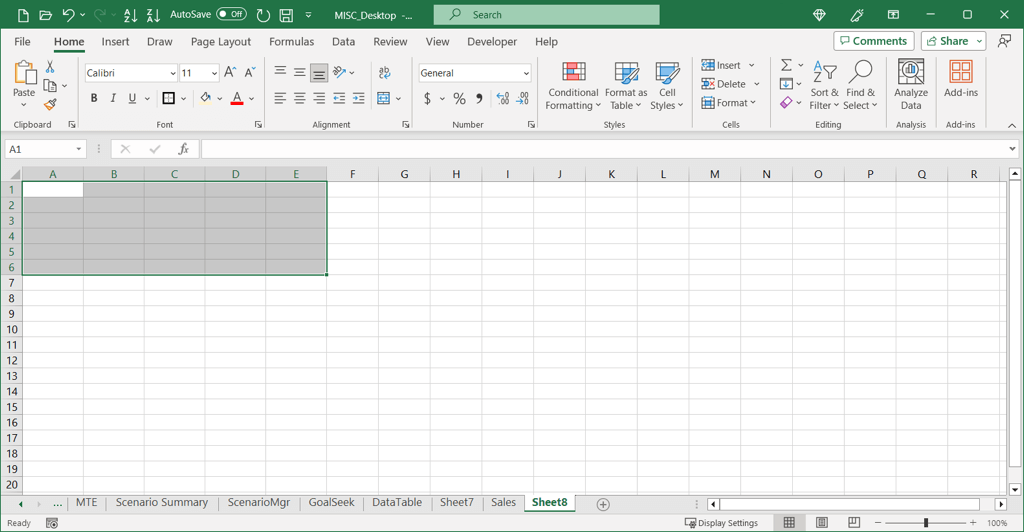Screen dimensions: 1024x532
Task: Click the zoom slider handle
Action: (x=926, y=523)
